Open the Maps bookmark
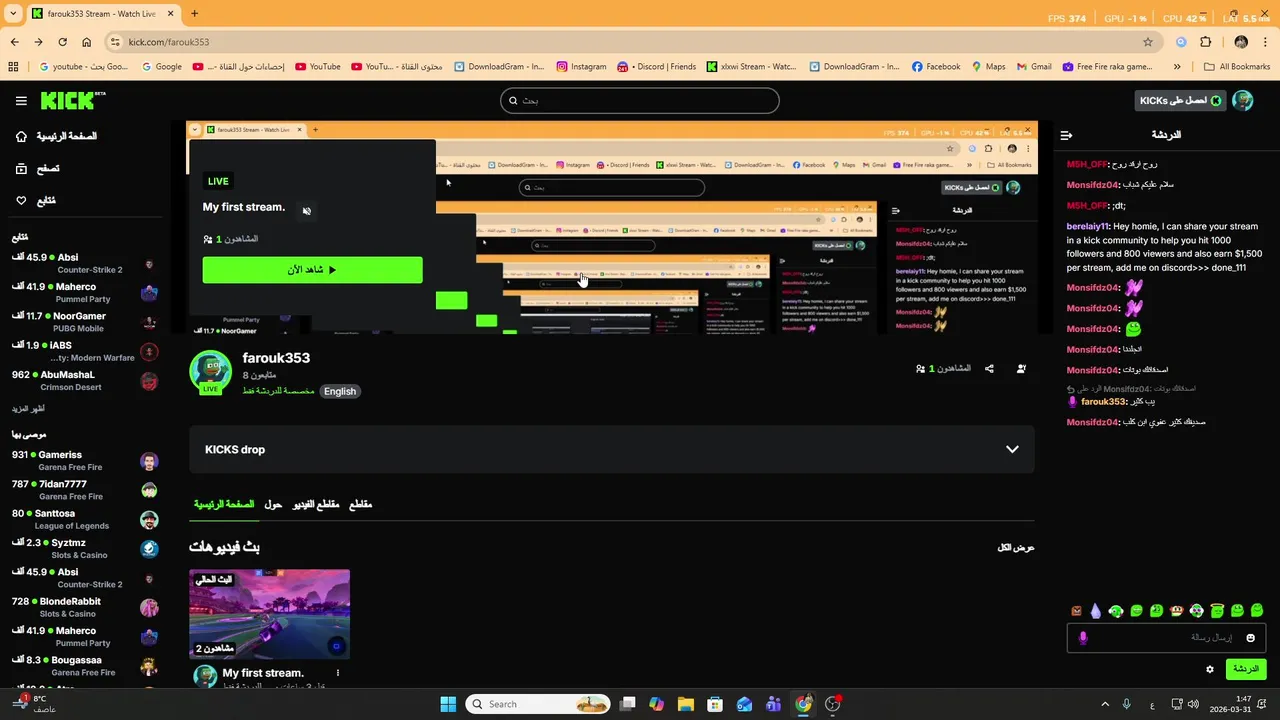 (988, 67)
